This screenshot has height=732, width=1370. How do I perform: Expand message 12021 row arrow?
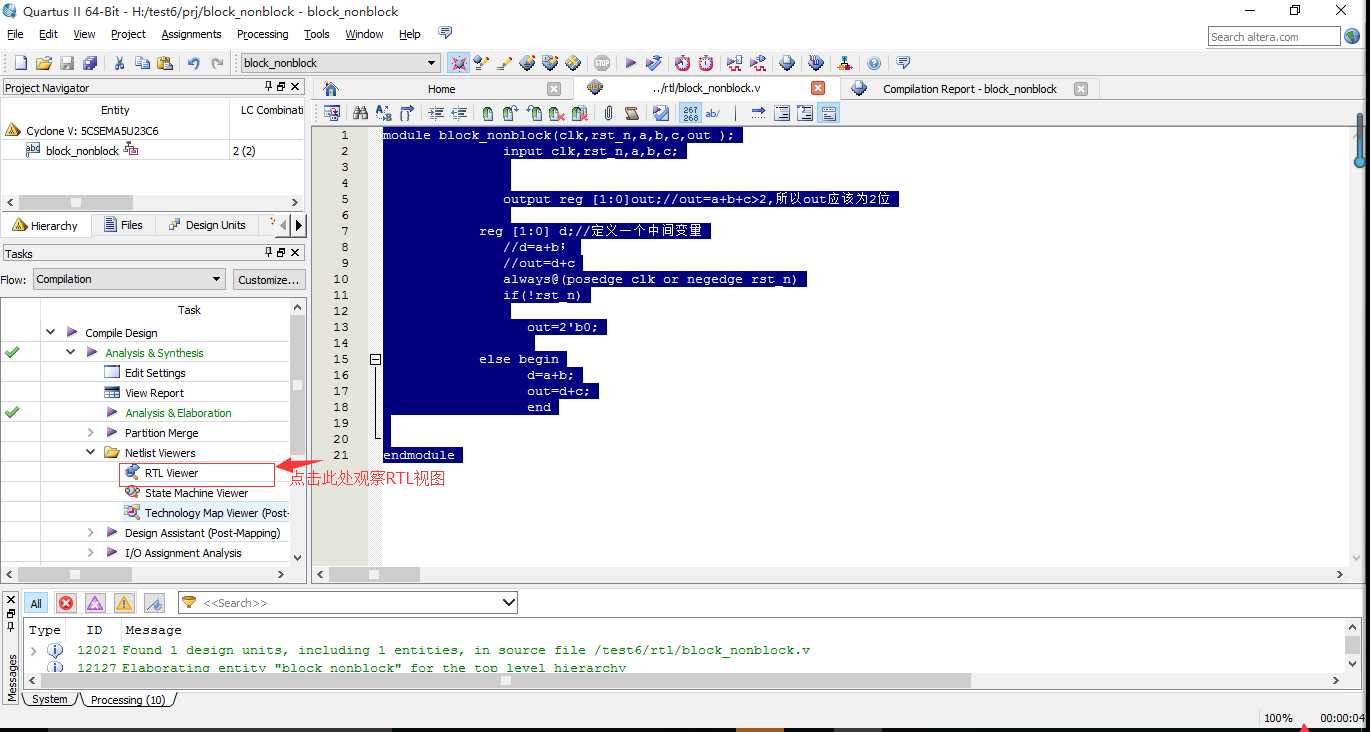click(x=34, y=650)
